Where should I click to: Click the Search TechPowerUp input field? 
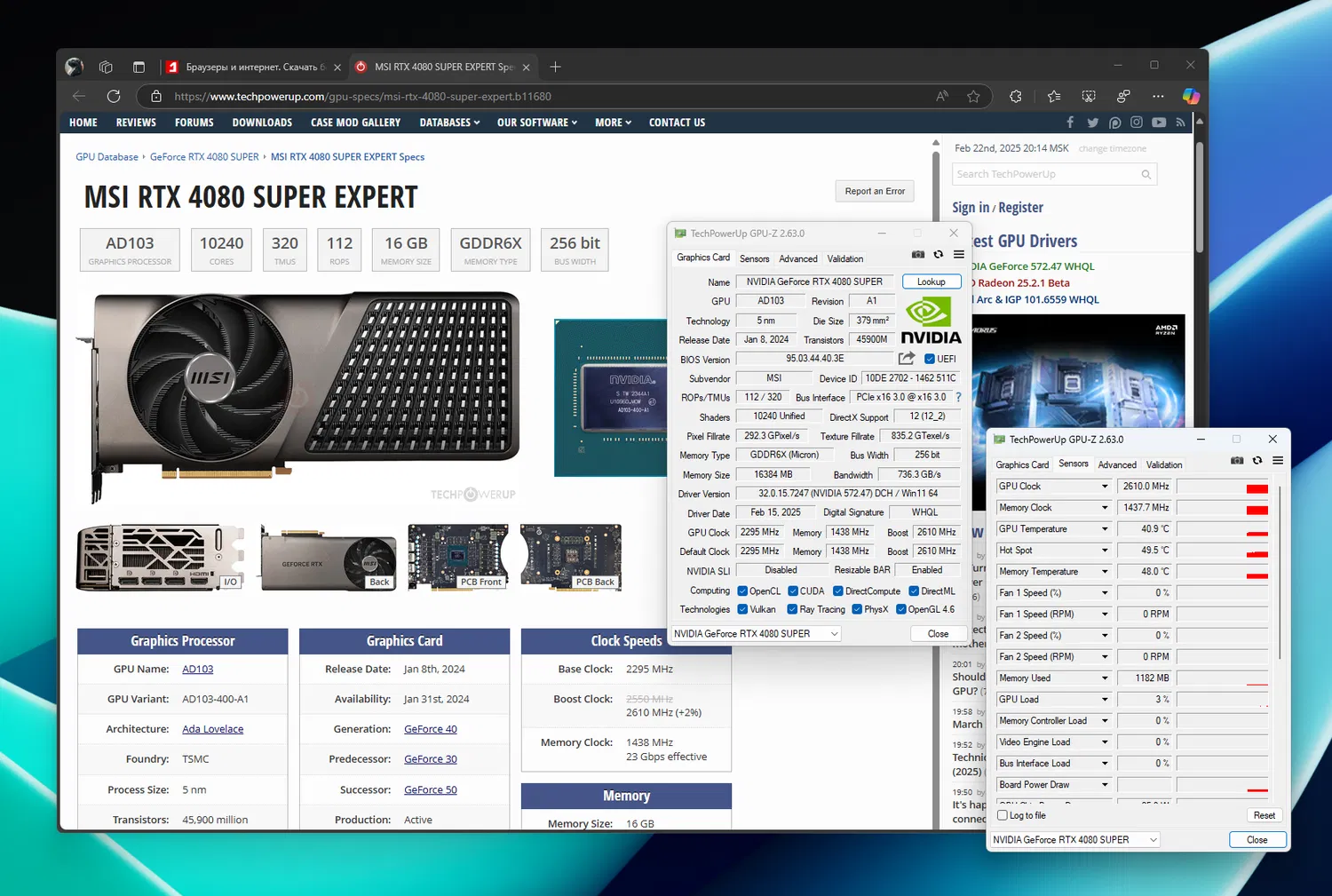pos(1046,174)
